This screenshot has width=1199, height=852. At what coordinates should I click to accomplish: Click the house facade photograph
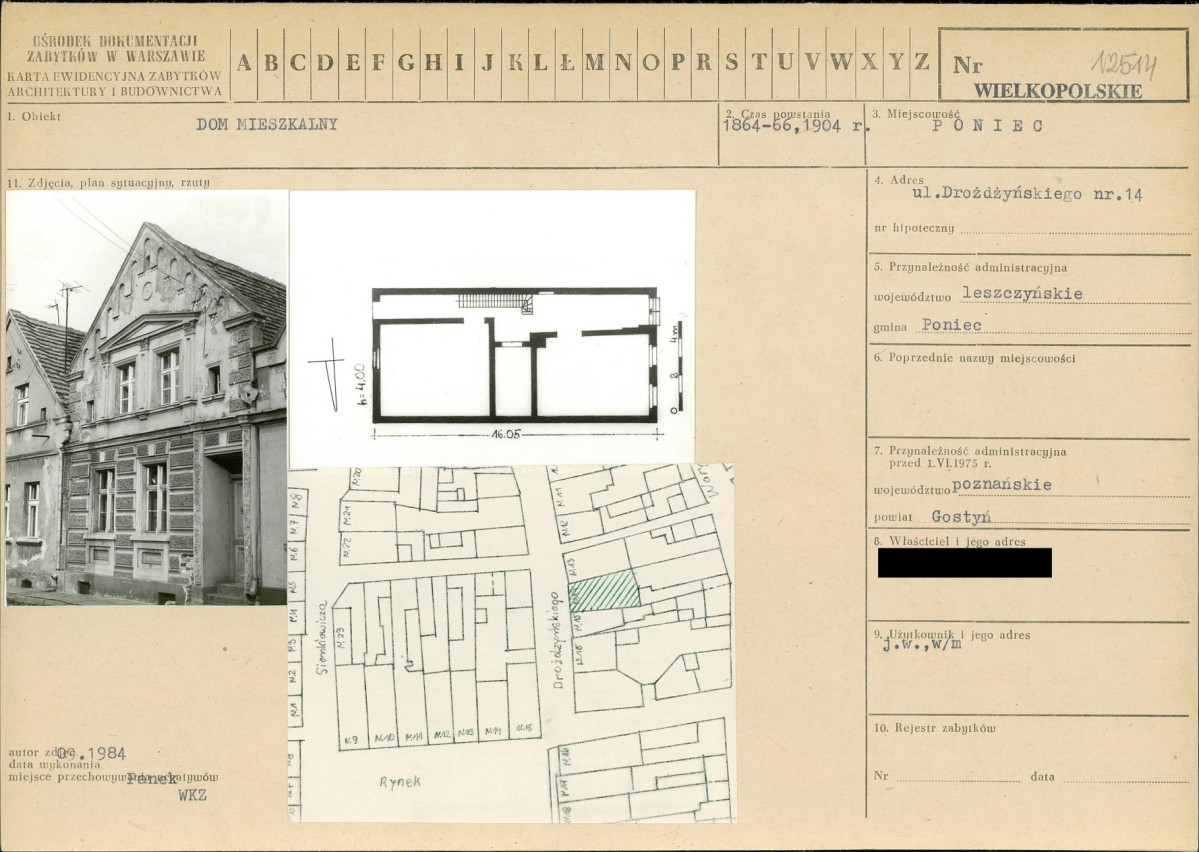(x=146, y=398)
